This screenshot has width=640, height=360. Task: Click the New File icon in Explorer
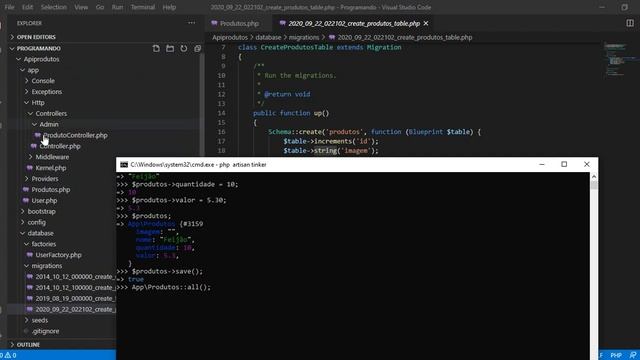click(x=156, y=49)
